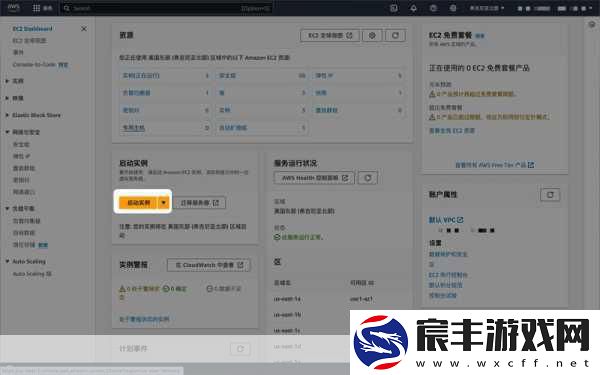The image size is (600, 375).
Task: Click 信息 link beside EC2 免费套餐
Action: [480, 36]
